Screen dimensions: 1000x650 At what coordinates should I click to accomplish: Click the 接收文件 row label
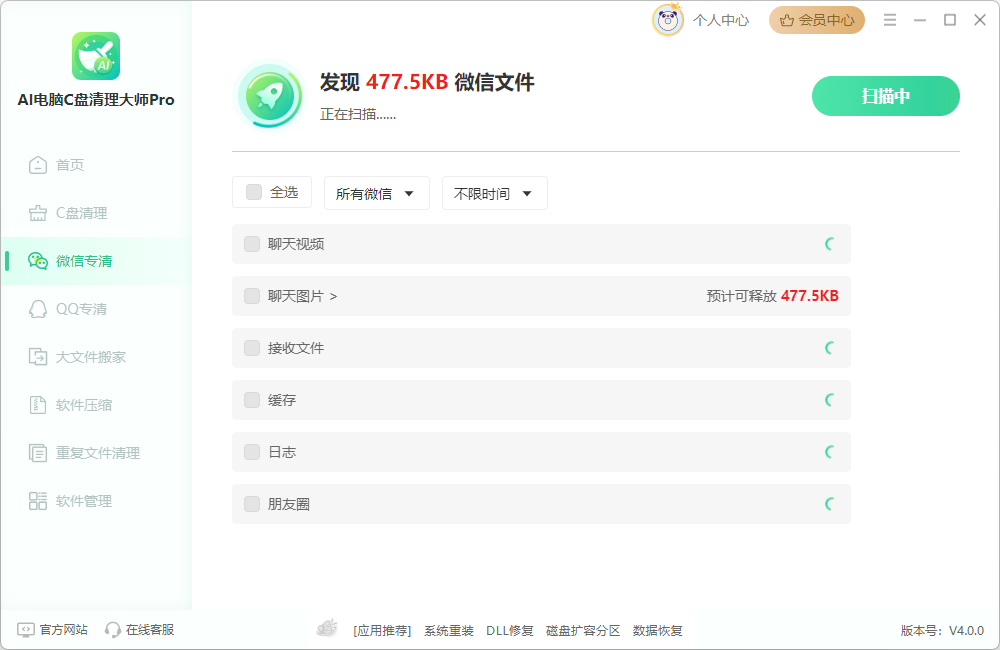pos(296,348)
